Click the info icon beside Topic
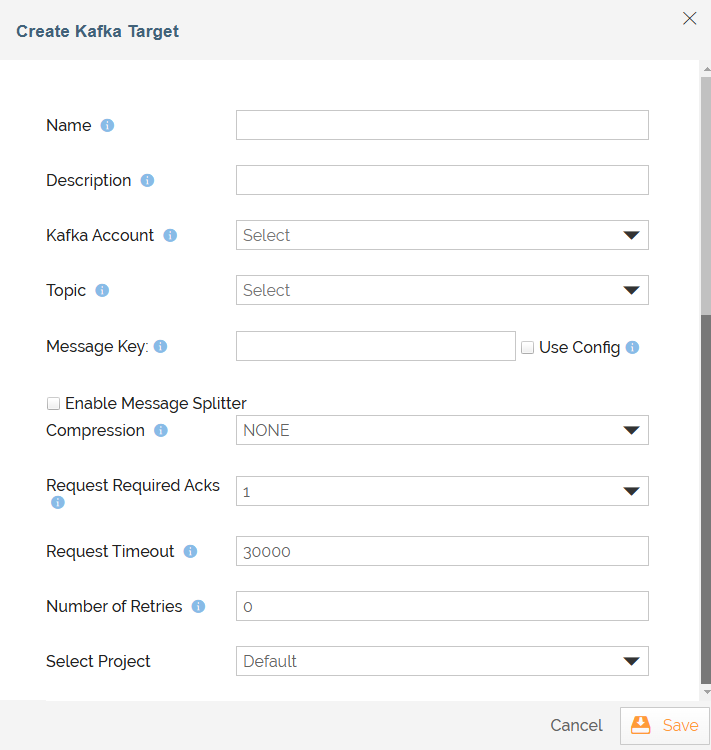This screenshot has height=750, width=711. point(102,290)
